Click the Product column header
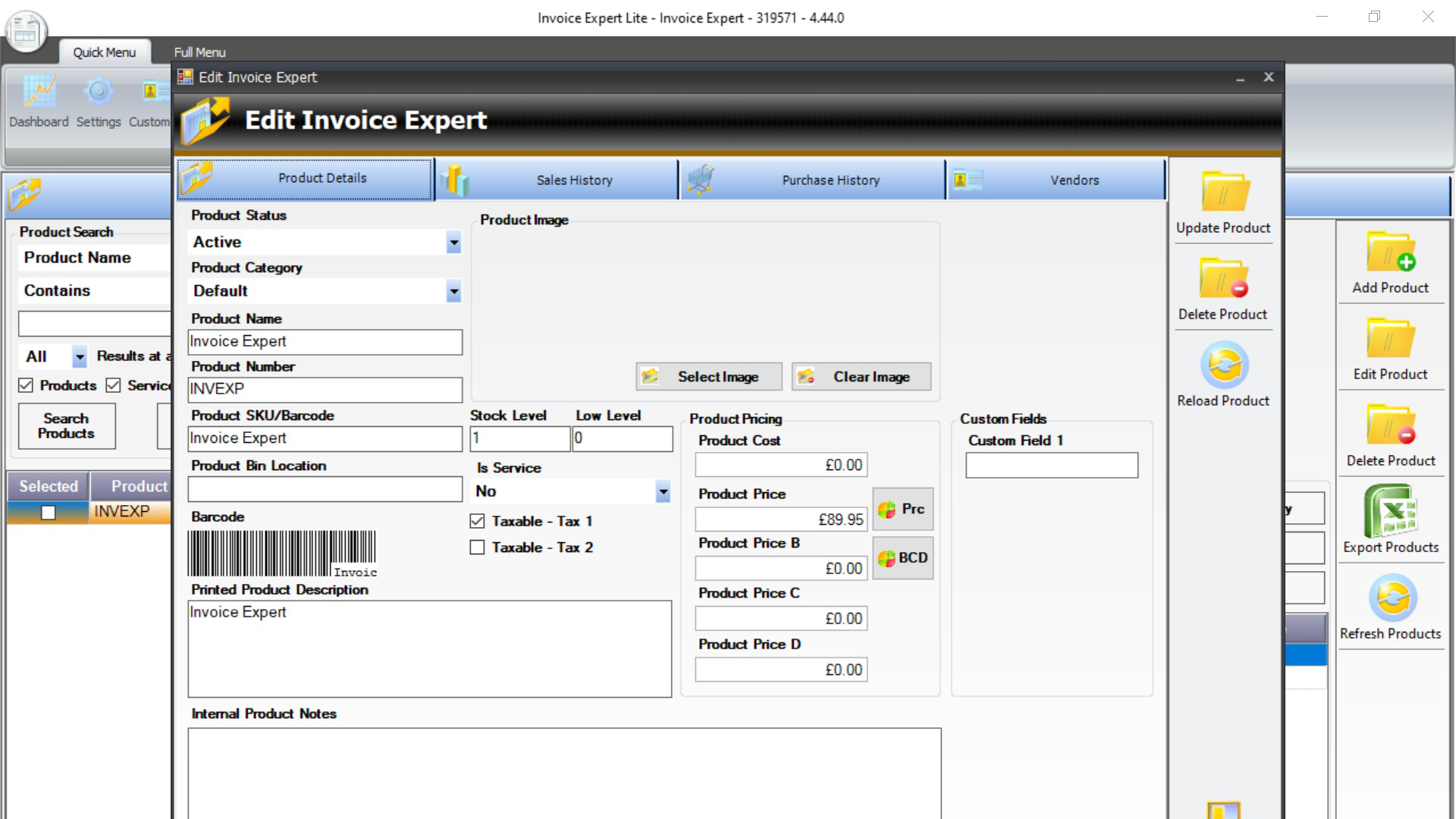 132,486
